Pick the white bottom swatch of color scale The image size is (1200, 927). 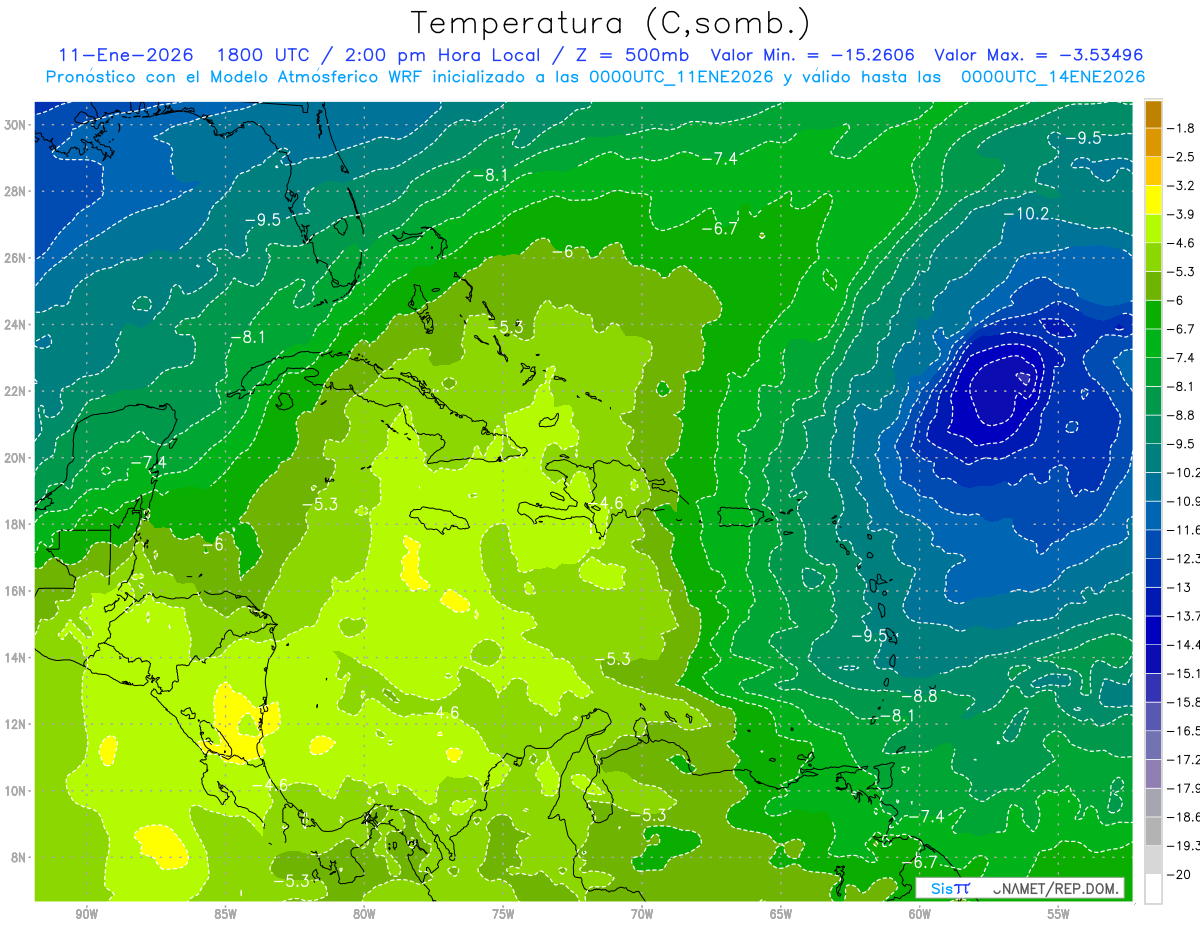click(1153, 889)
